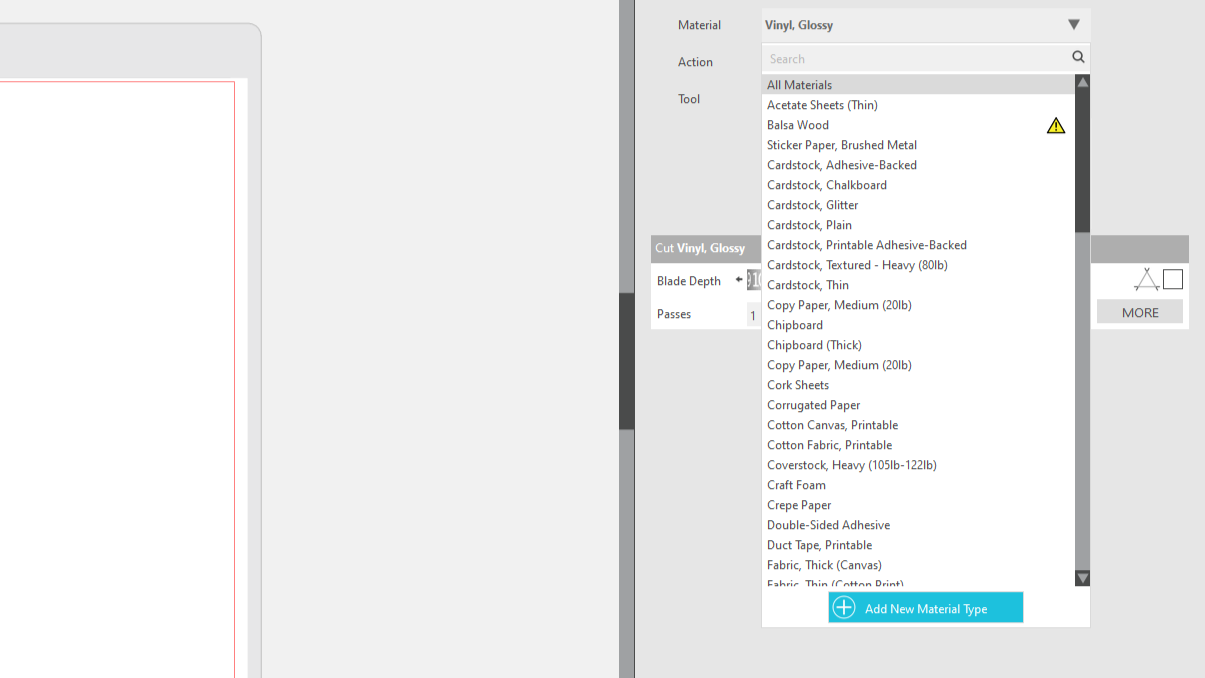Click the Vinyl, Glossy material combo box

pos(925,25)
